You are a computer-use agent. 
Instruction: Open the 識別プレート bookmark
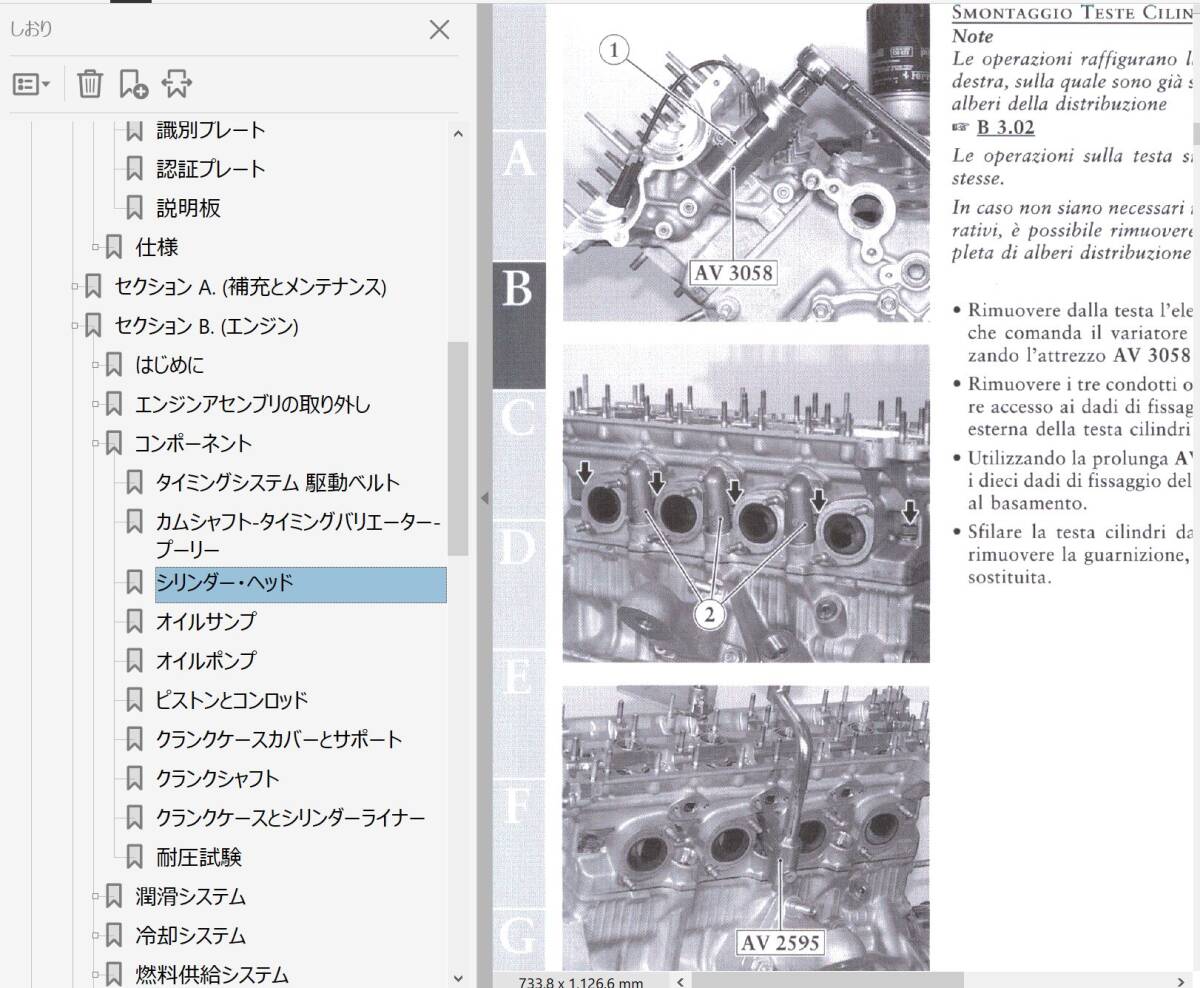pyautogui.click(x=211, y=130)
